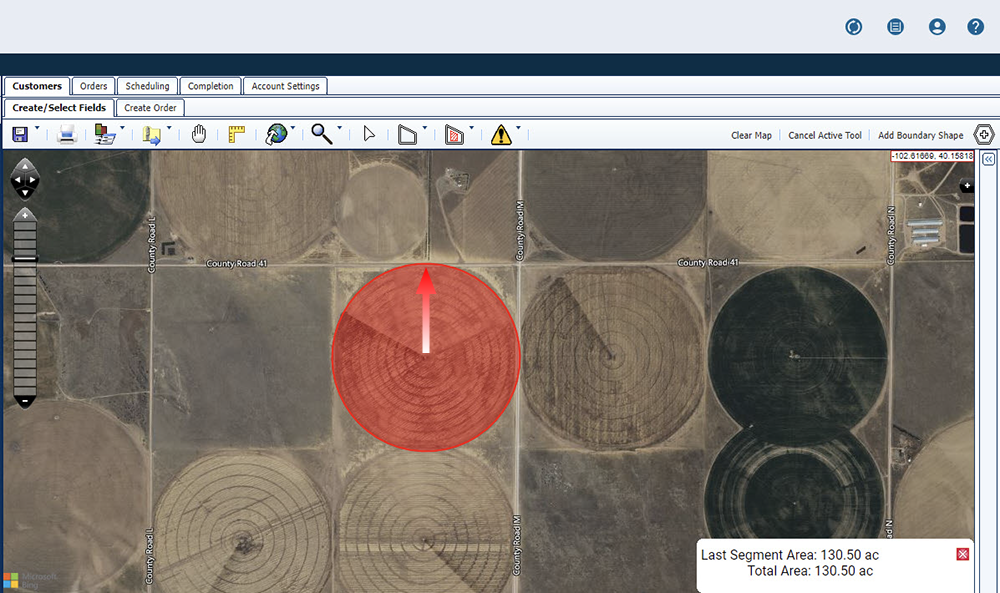Click the folder import icon
The height and width of the screenshot is (593, 1000).
152,135
